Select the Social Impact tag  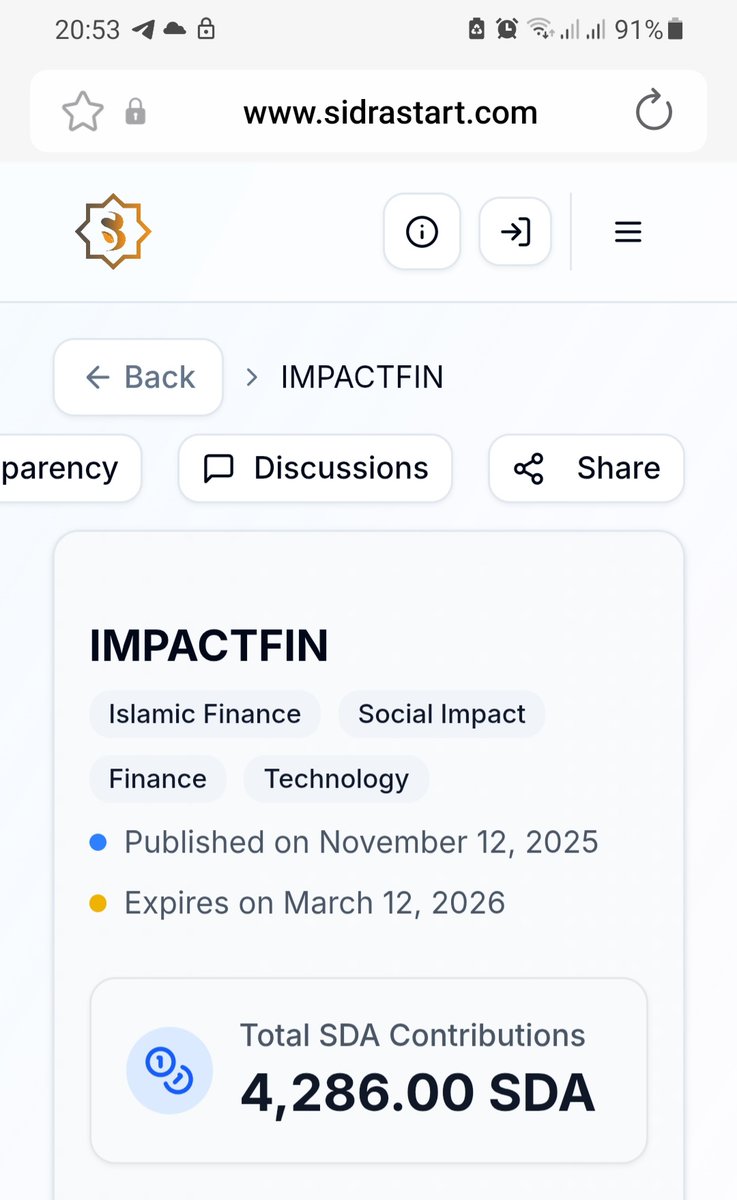[442, 714]
